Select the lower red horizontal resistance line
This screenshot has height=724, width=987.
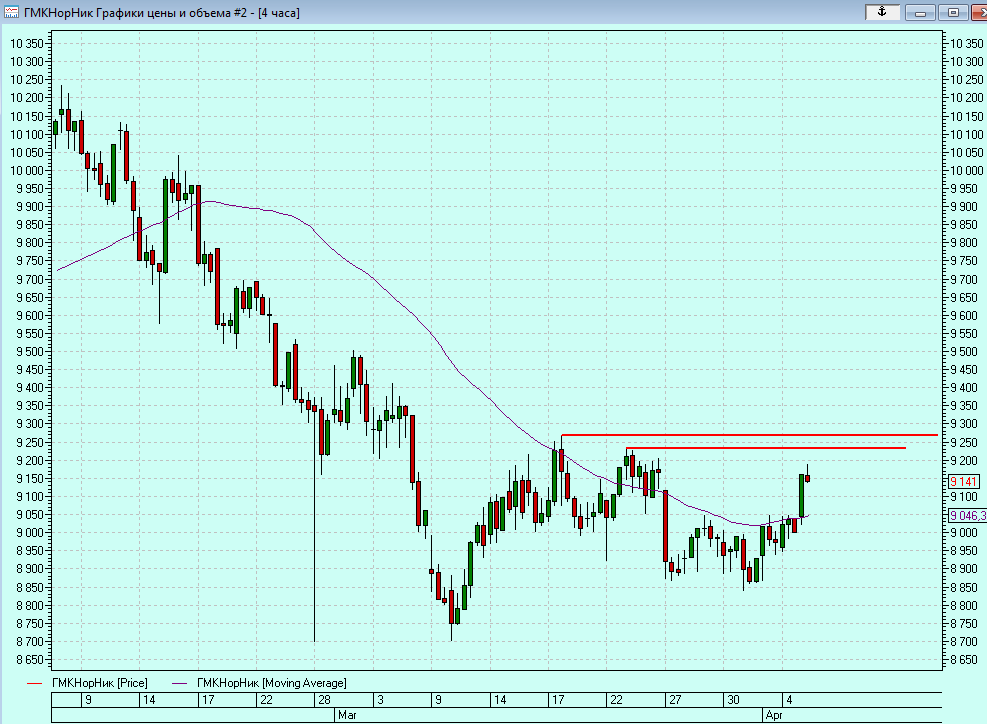point(766,448)
